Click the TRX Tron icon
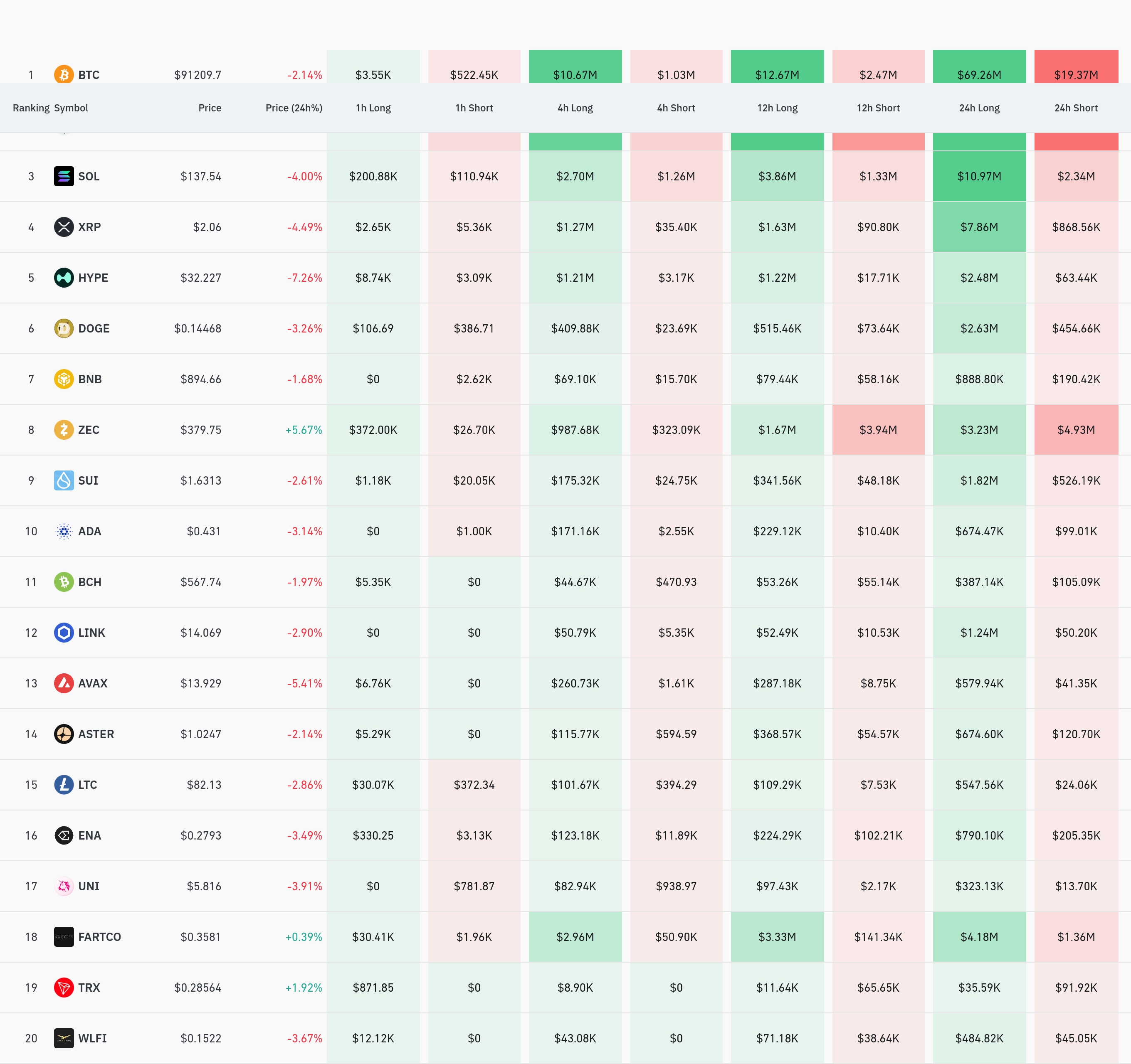This screenshot has height=1064, width=1131. point(64,987)
